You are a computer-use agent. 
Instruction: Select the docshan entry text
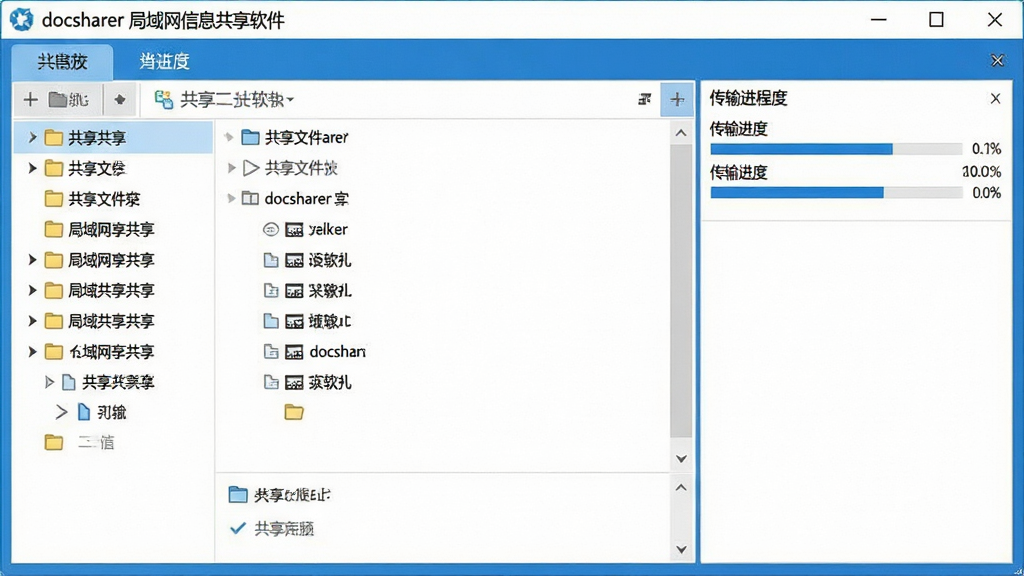pos(337,351)
